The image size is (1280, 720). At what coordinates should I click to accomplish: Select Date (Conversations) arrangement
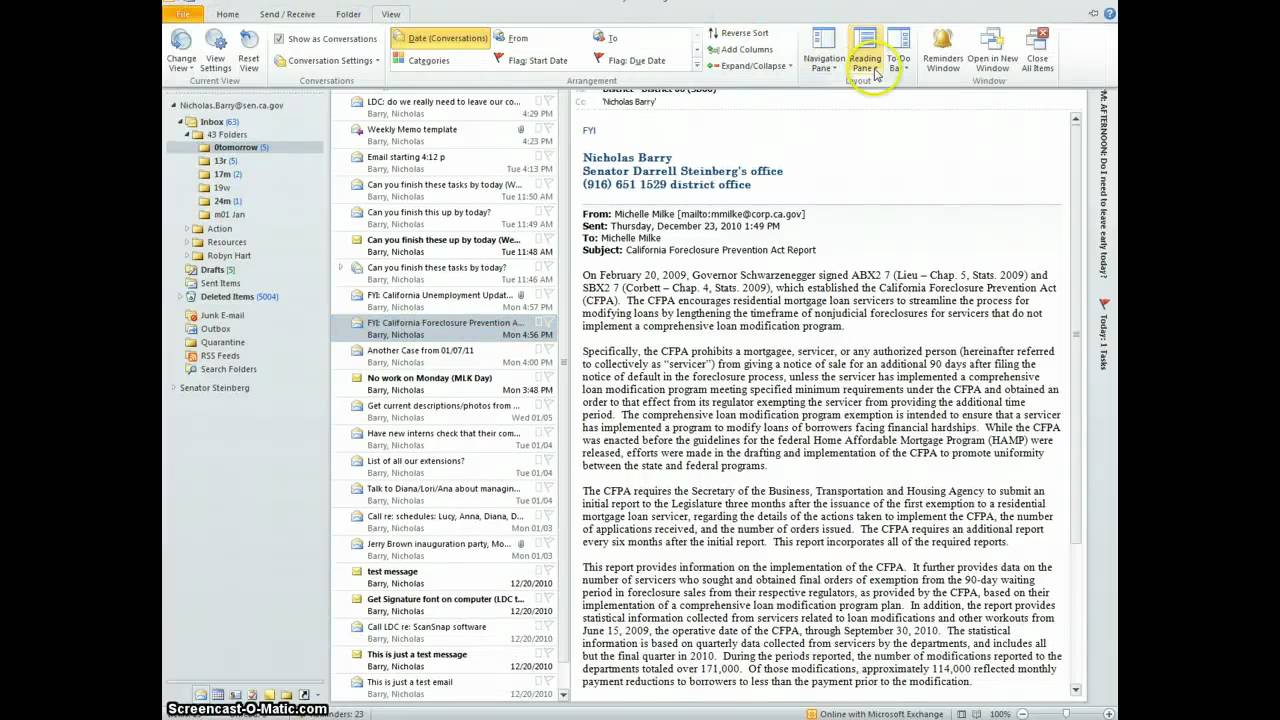(x=440, y=38)
